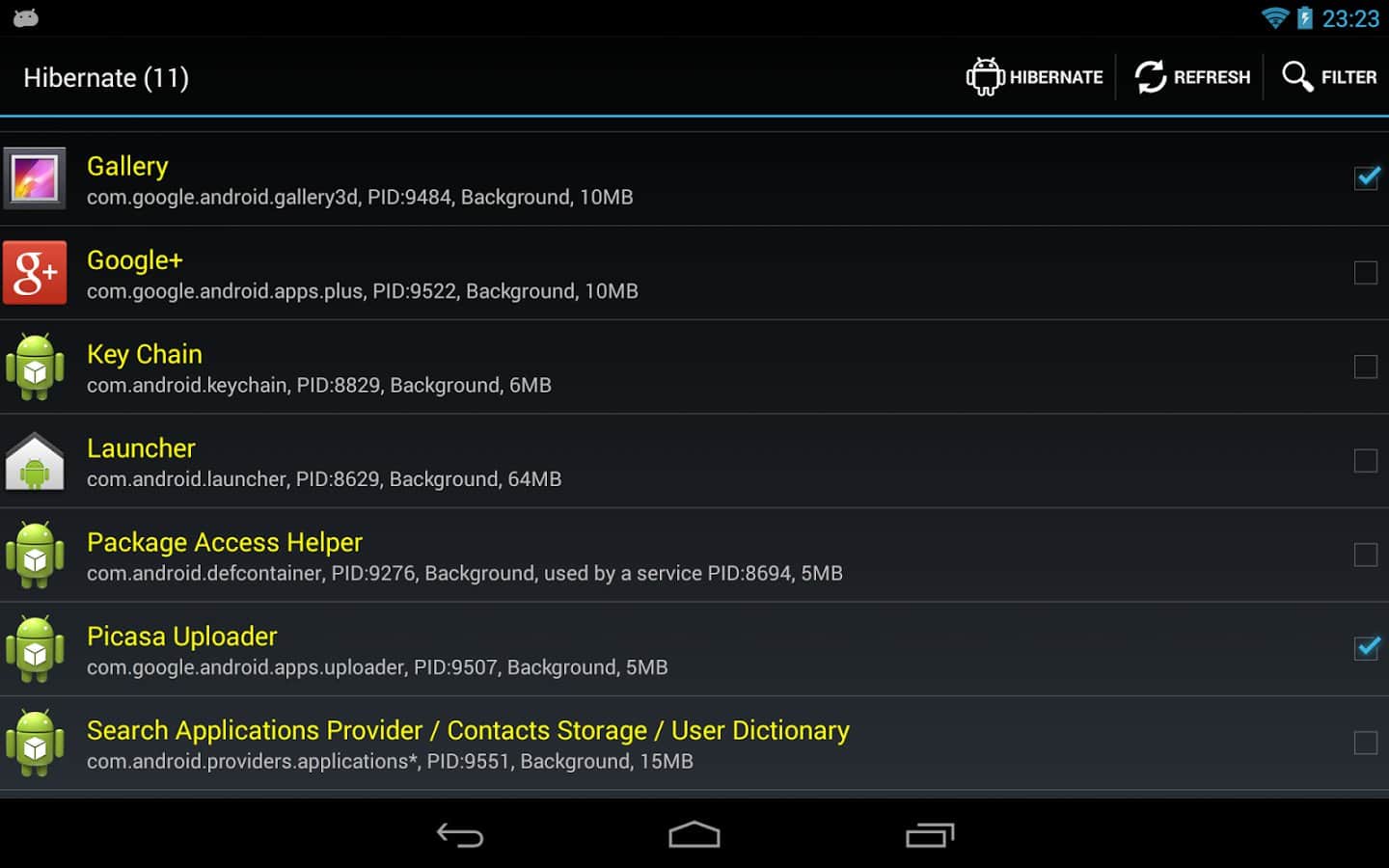This screenshot has width=1389, height=868.
Task: Open the Filter magnifier icon
Action: pos(1297,76)
